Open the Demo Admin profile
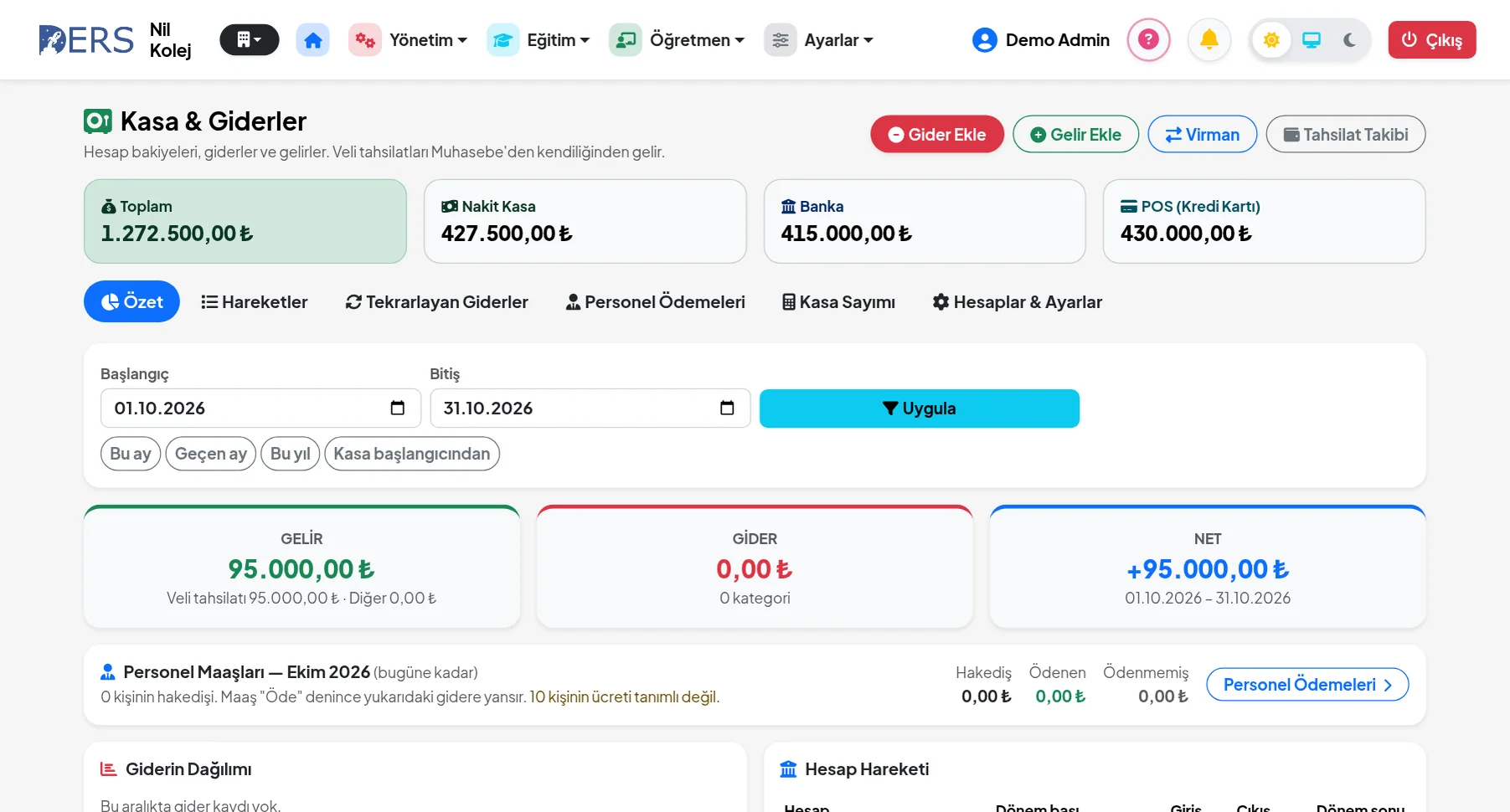The width and height of the screenshot is (1510, 812). pyautogui.click(x=1041, y=40)
